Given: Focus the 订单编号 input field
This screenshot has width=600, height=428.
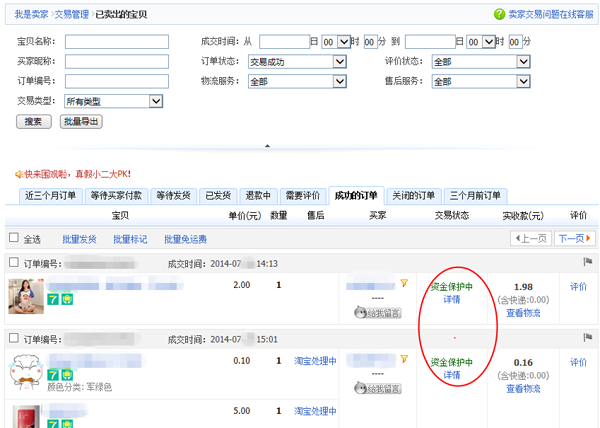Looking at the screenshot, I should click(x=117, y=81).
